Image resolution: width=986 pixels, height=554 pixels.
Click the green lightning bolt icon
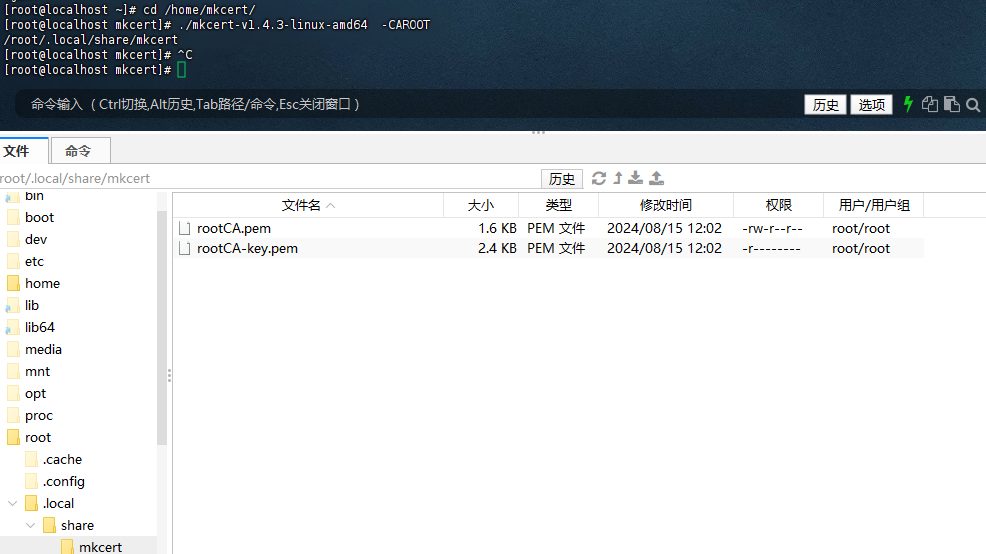(908, 104)
